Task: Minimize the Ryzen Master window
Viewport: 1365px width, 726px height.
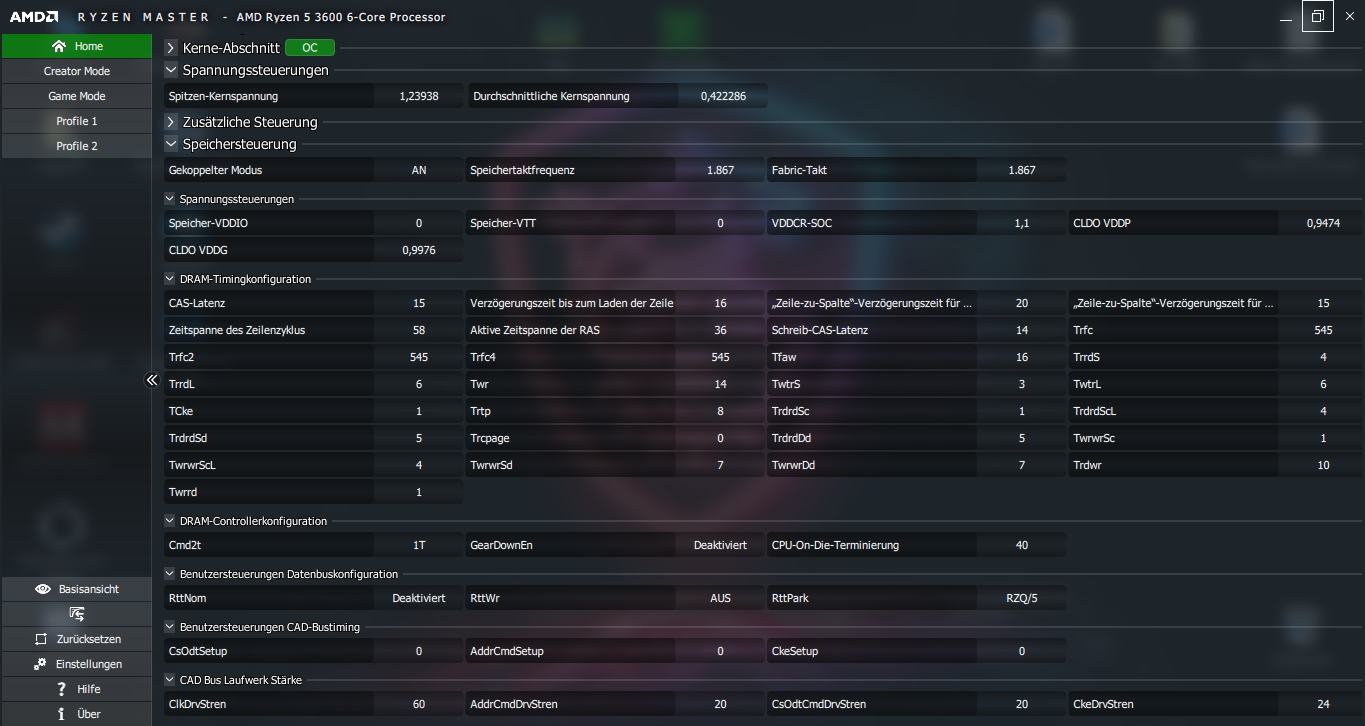Action: coord(1285,17)
